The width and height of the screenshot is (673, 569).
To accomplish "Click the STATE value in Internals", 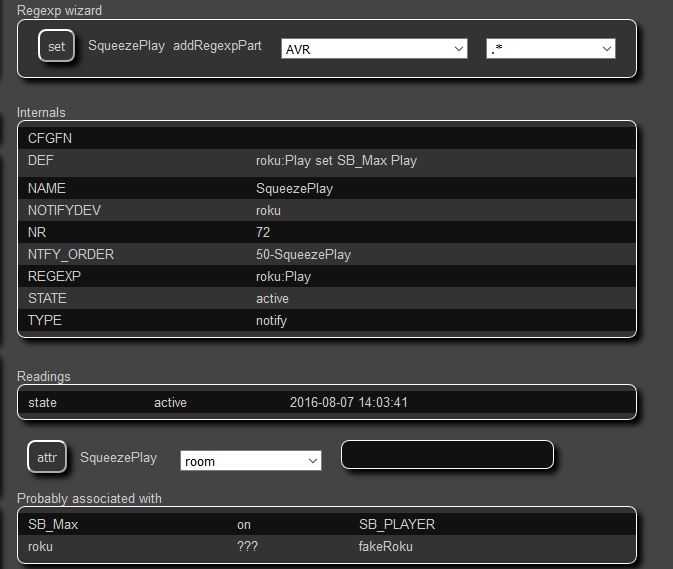I will [x=273, y=298].
